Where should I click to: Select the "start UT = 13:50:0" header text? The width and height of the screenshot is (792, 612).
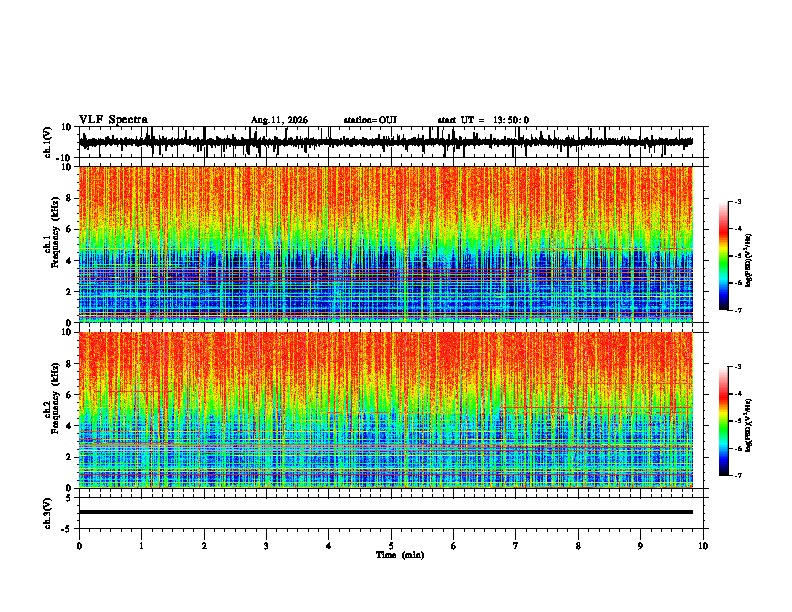tap(483, 120)
